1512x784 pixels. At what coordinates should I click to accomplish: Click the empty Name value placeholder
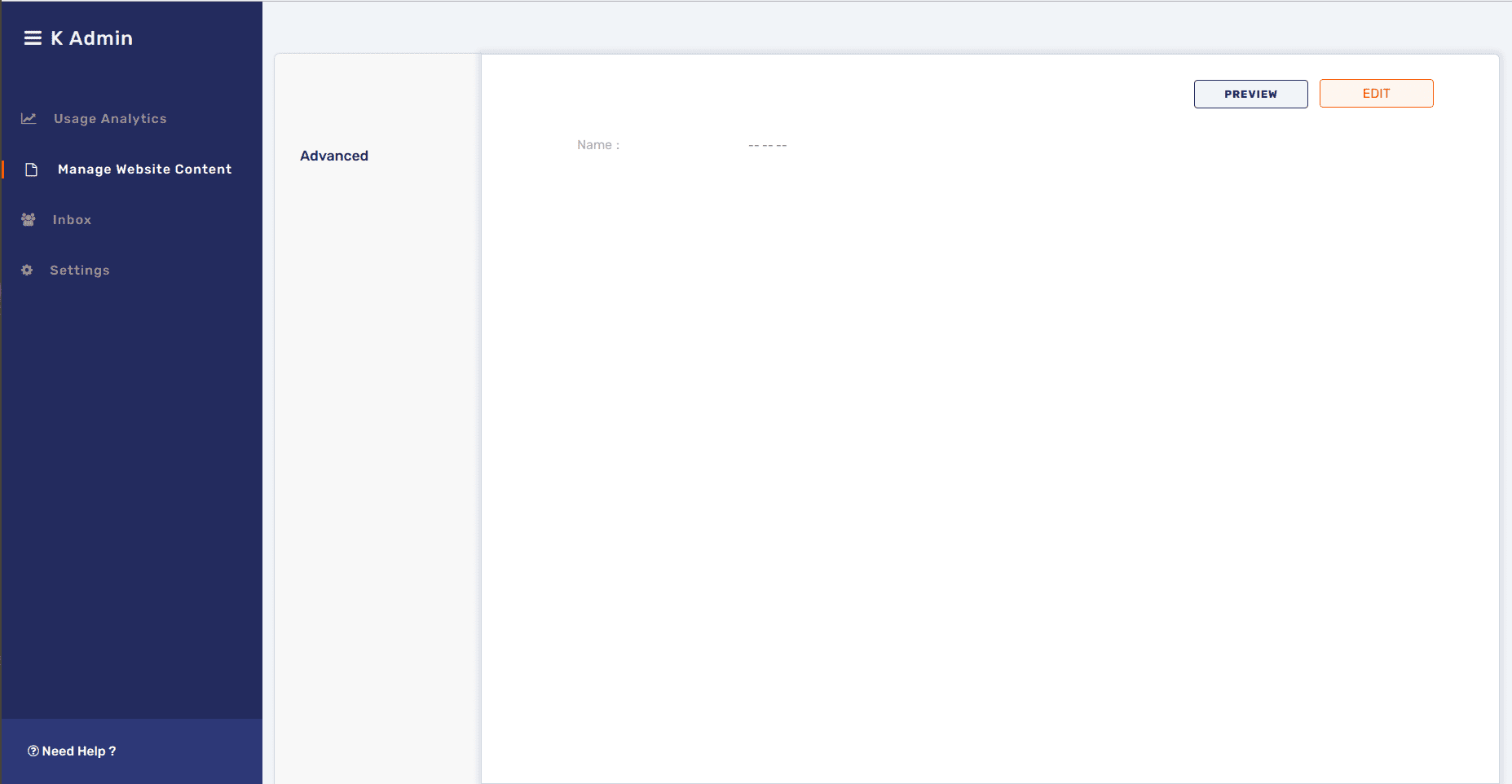(766, 145)
